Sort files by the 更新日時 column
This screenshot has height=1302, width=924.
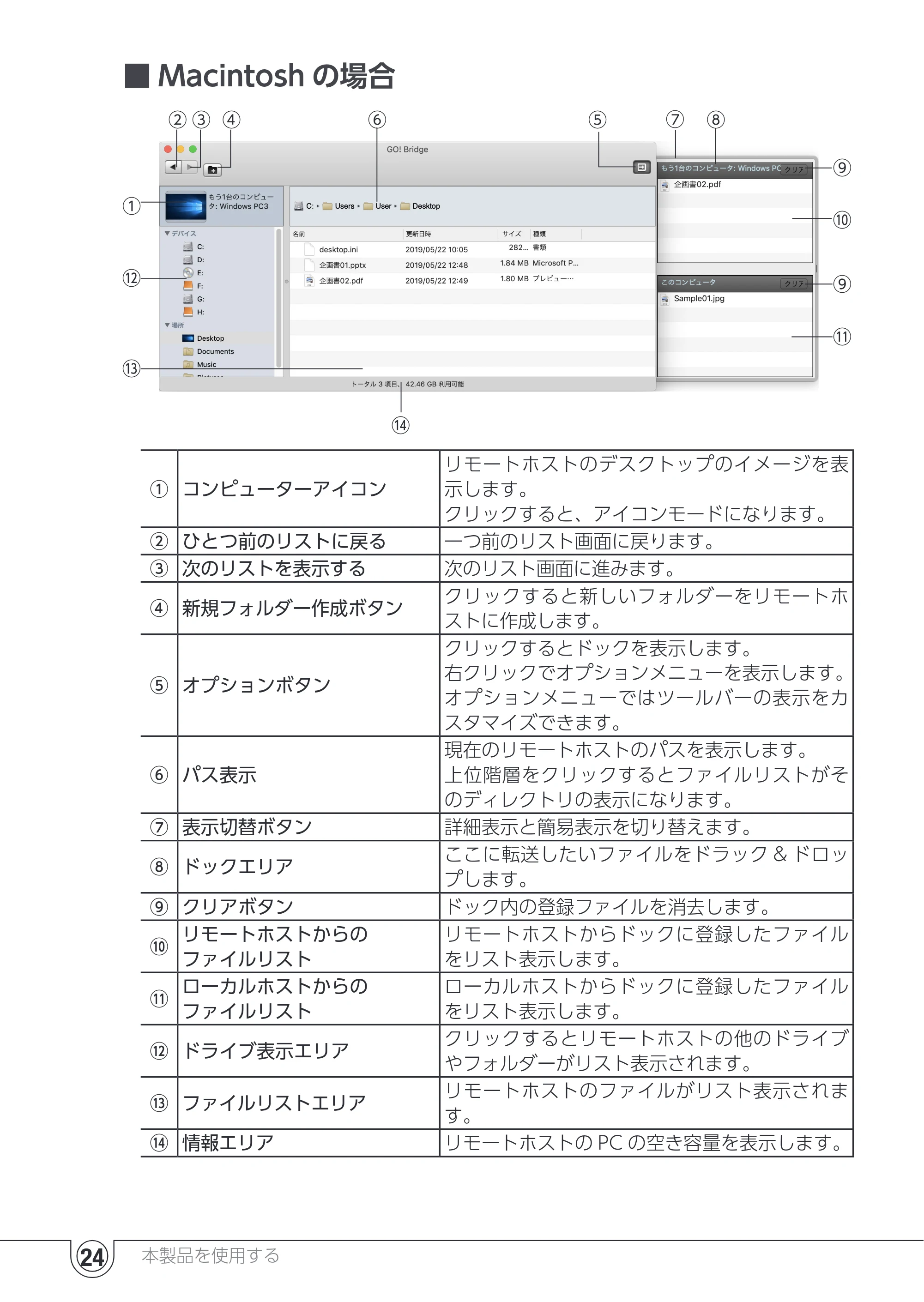[x=451, y=234]
